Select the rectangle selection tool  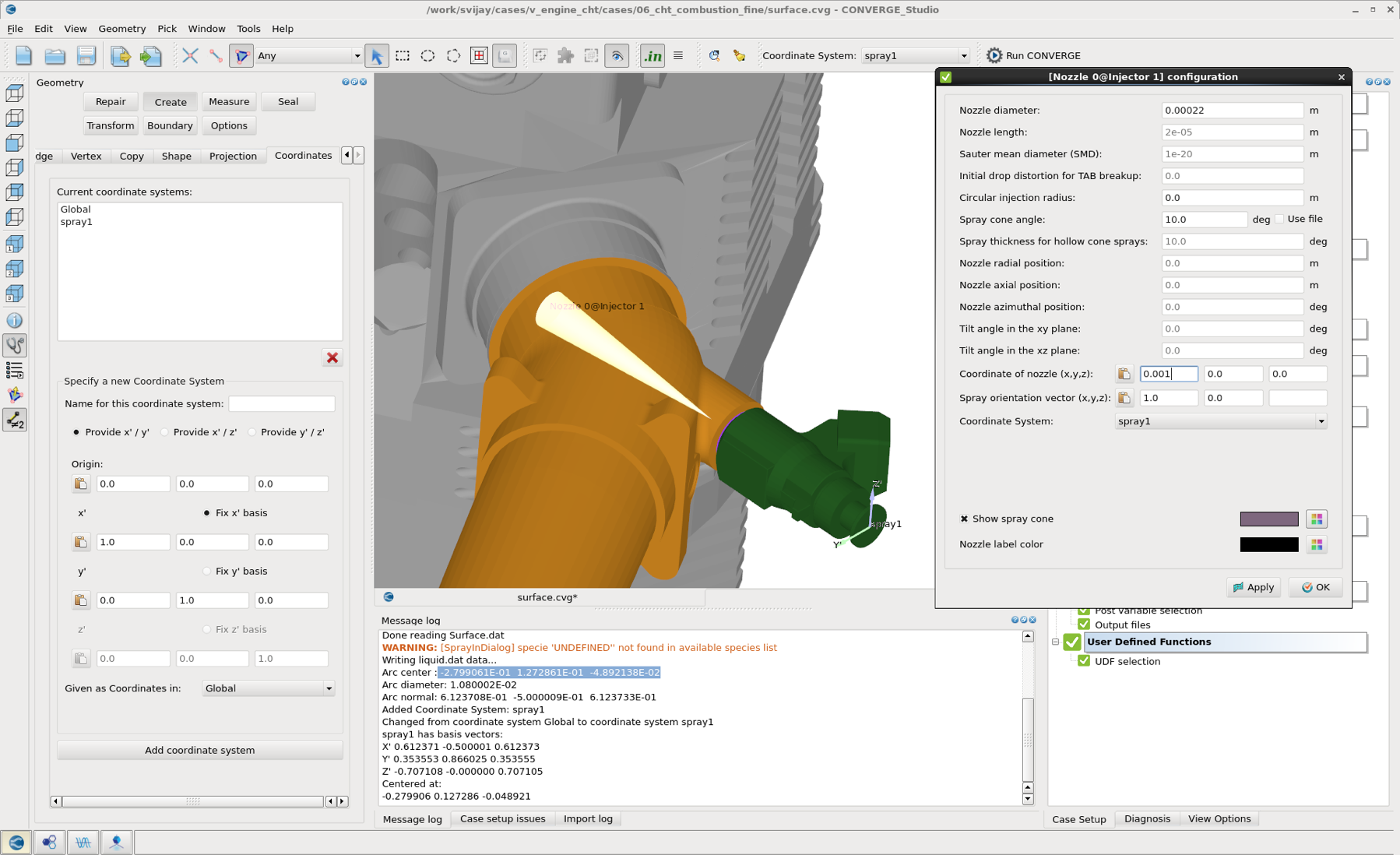tap(403, 55)
